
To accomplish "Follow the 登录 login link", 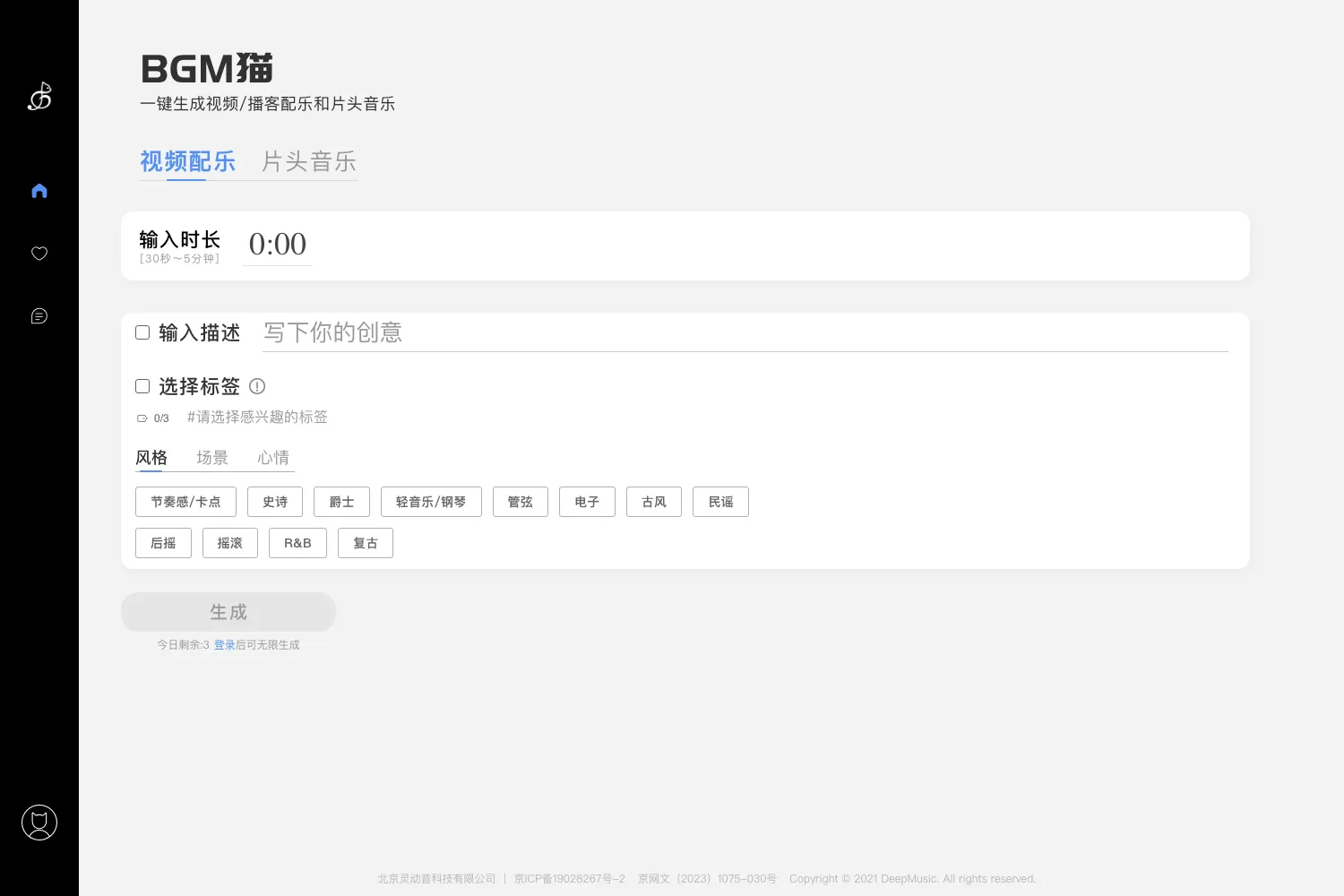I will (x=224, y=645).
